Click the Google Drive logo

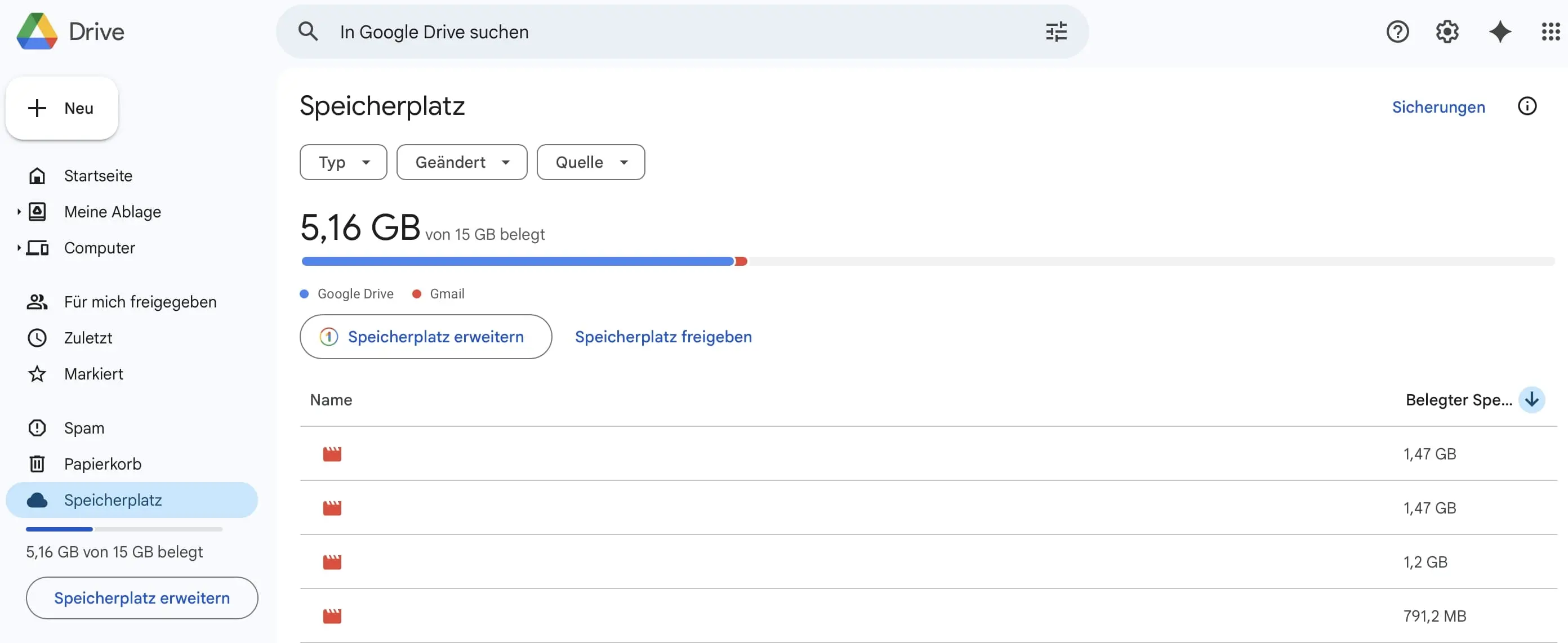[37, 31]
